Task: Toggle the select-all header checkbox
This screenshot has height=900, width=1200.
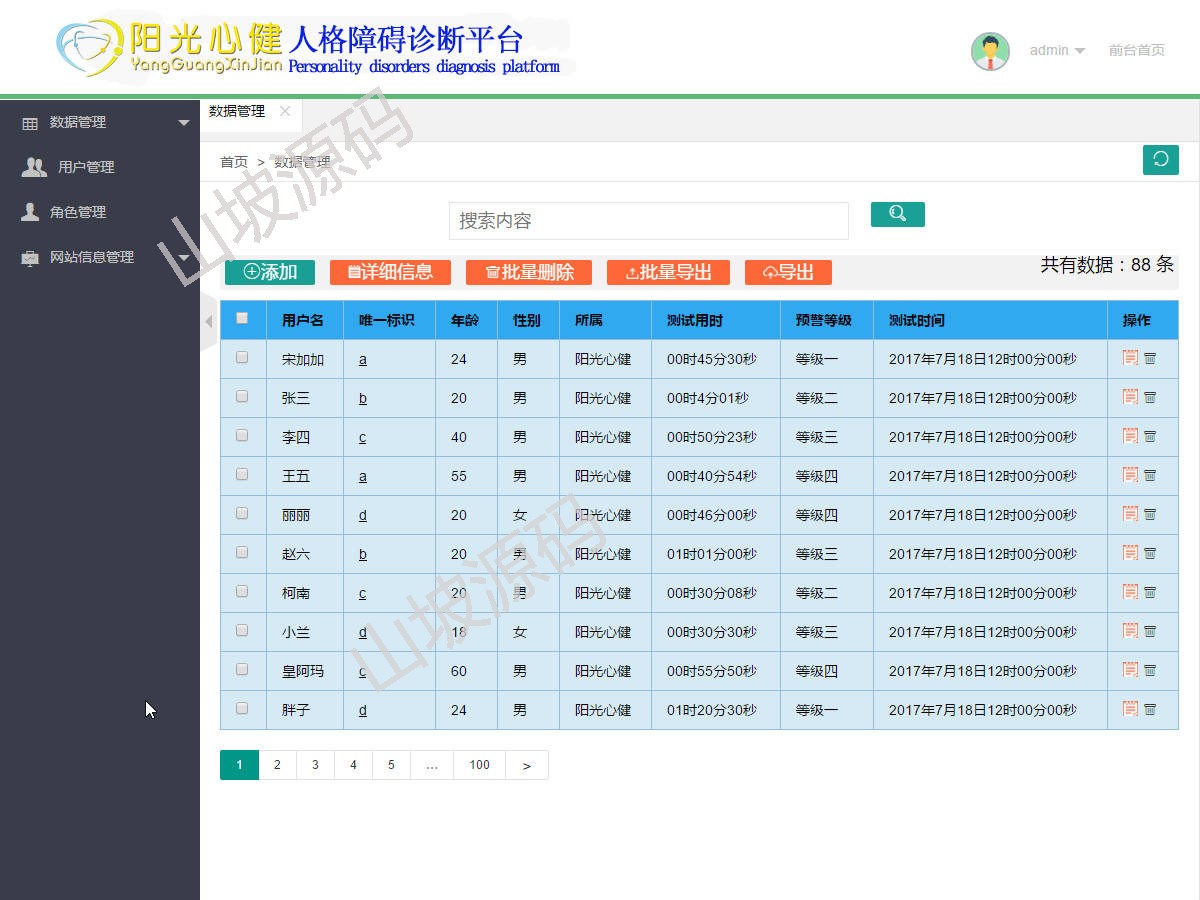Action: 242,319
